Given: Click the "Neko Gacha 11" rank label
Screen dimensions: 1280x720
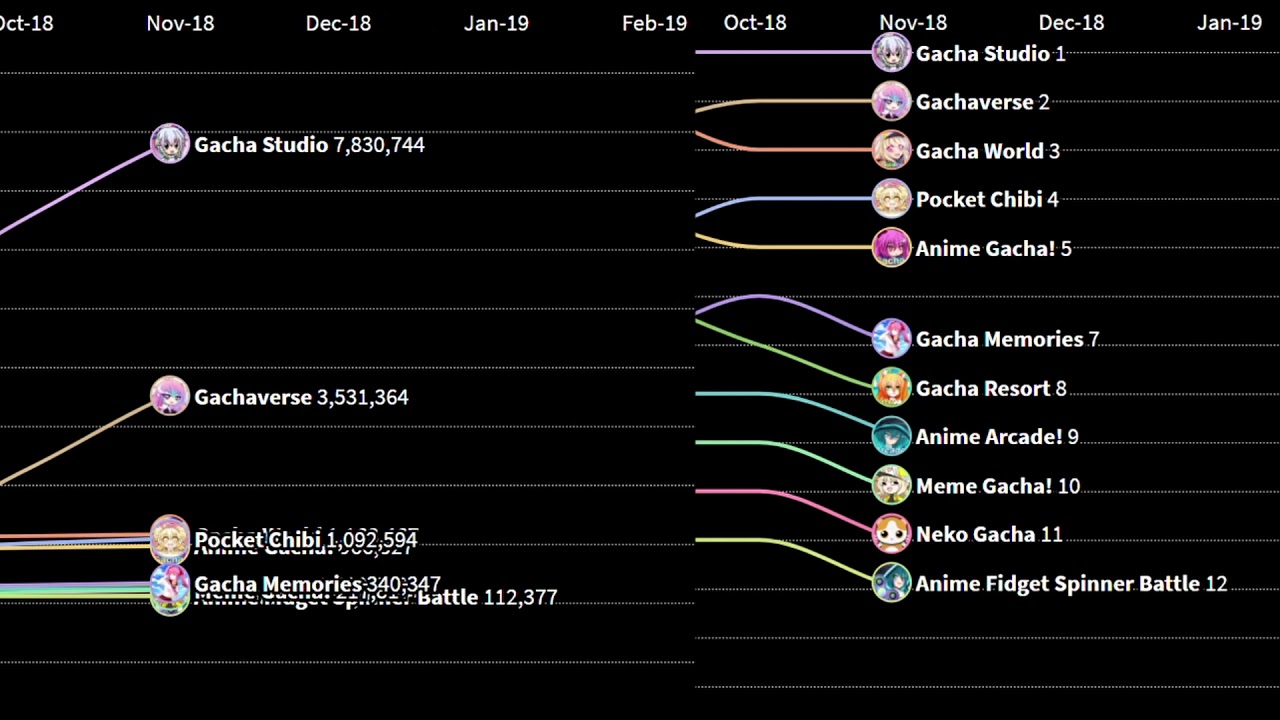Looking at the screenshot, I should (x=989, y=535).
